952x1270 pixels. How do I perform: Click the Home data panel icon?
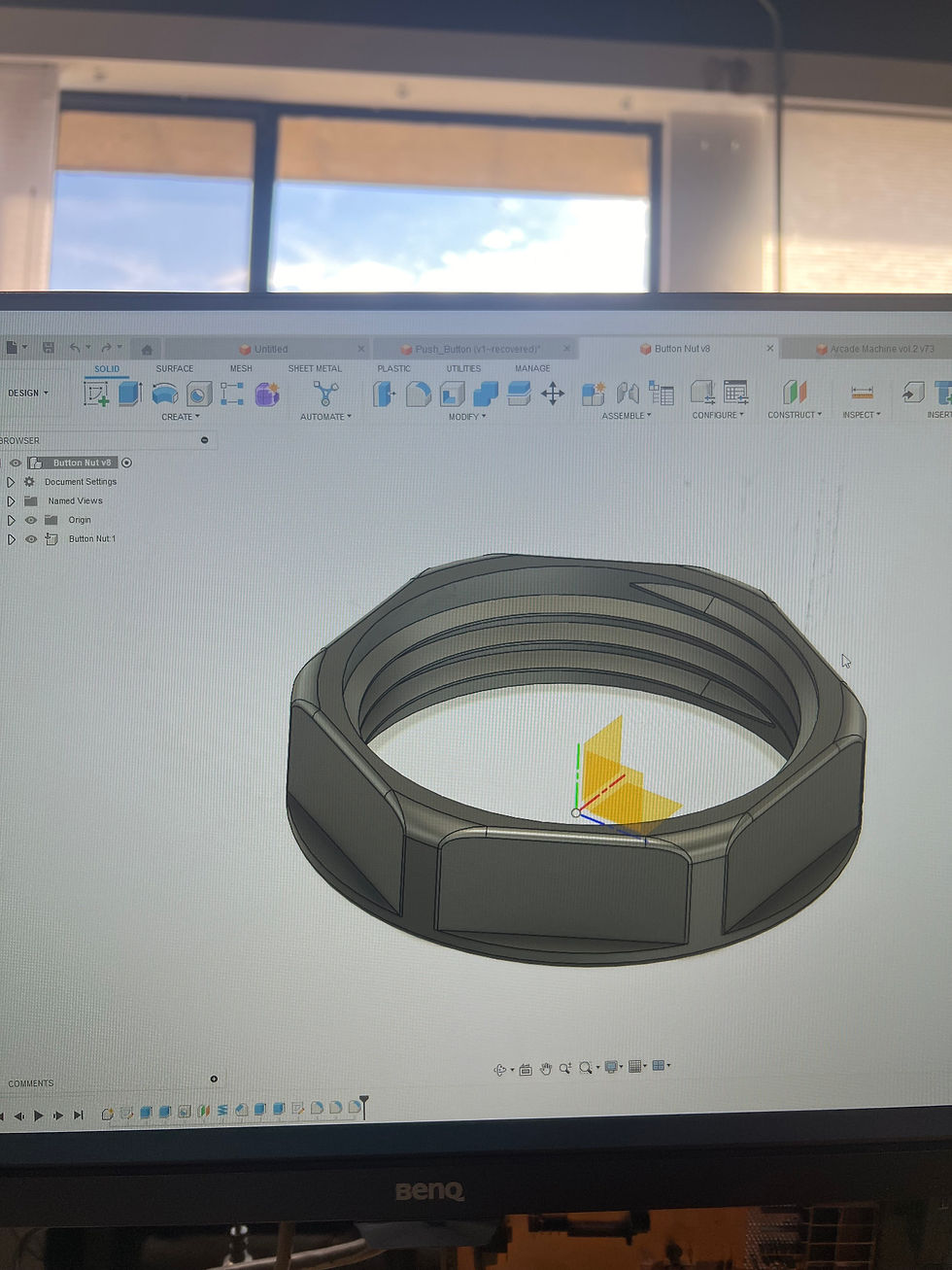click(147, 349)
